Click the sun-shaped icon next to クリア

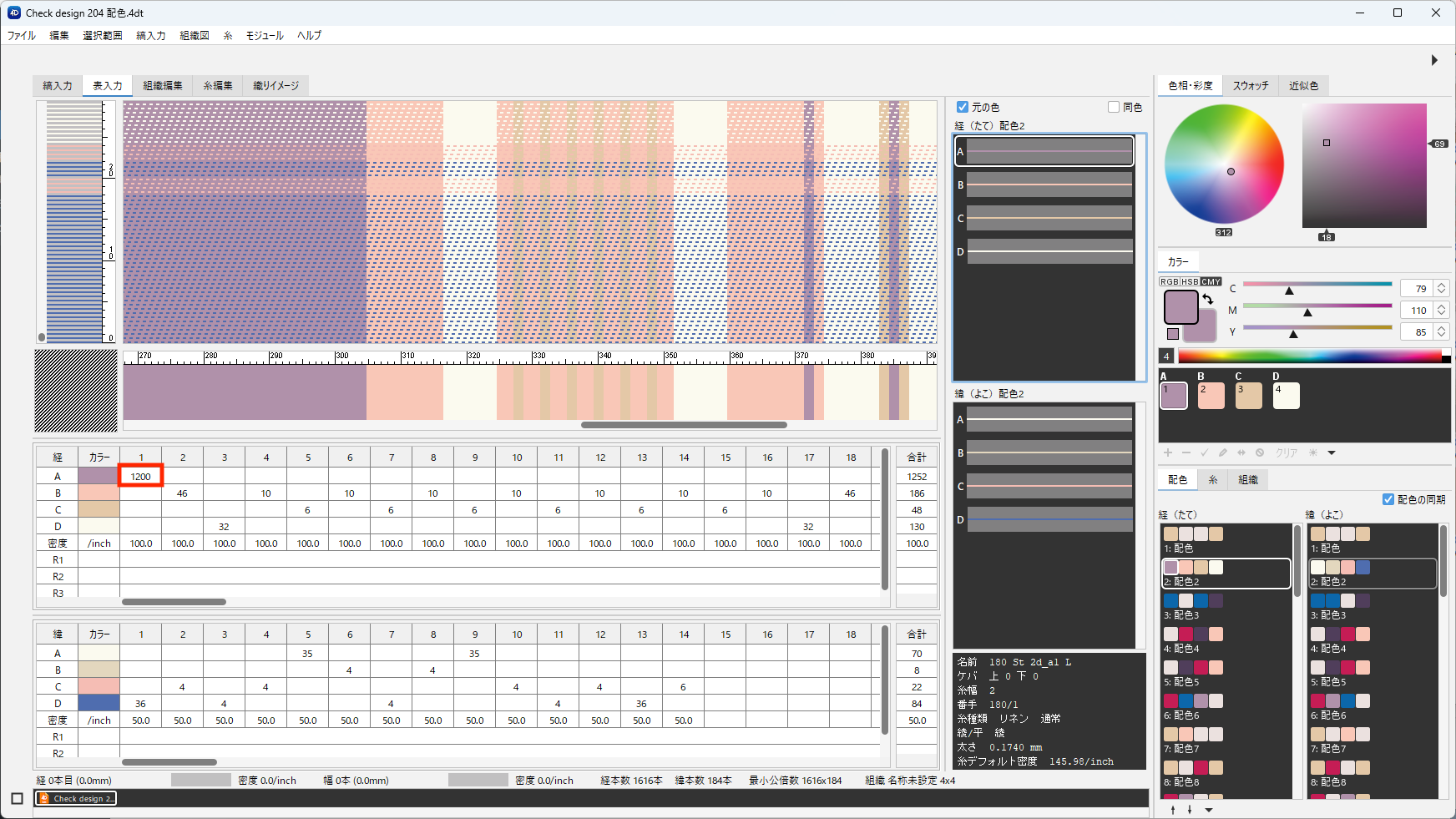tap(1313, 452)
